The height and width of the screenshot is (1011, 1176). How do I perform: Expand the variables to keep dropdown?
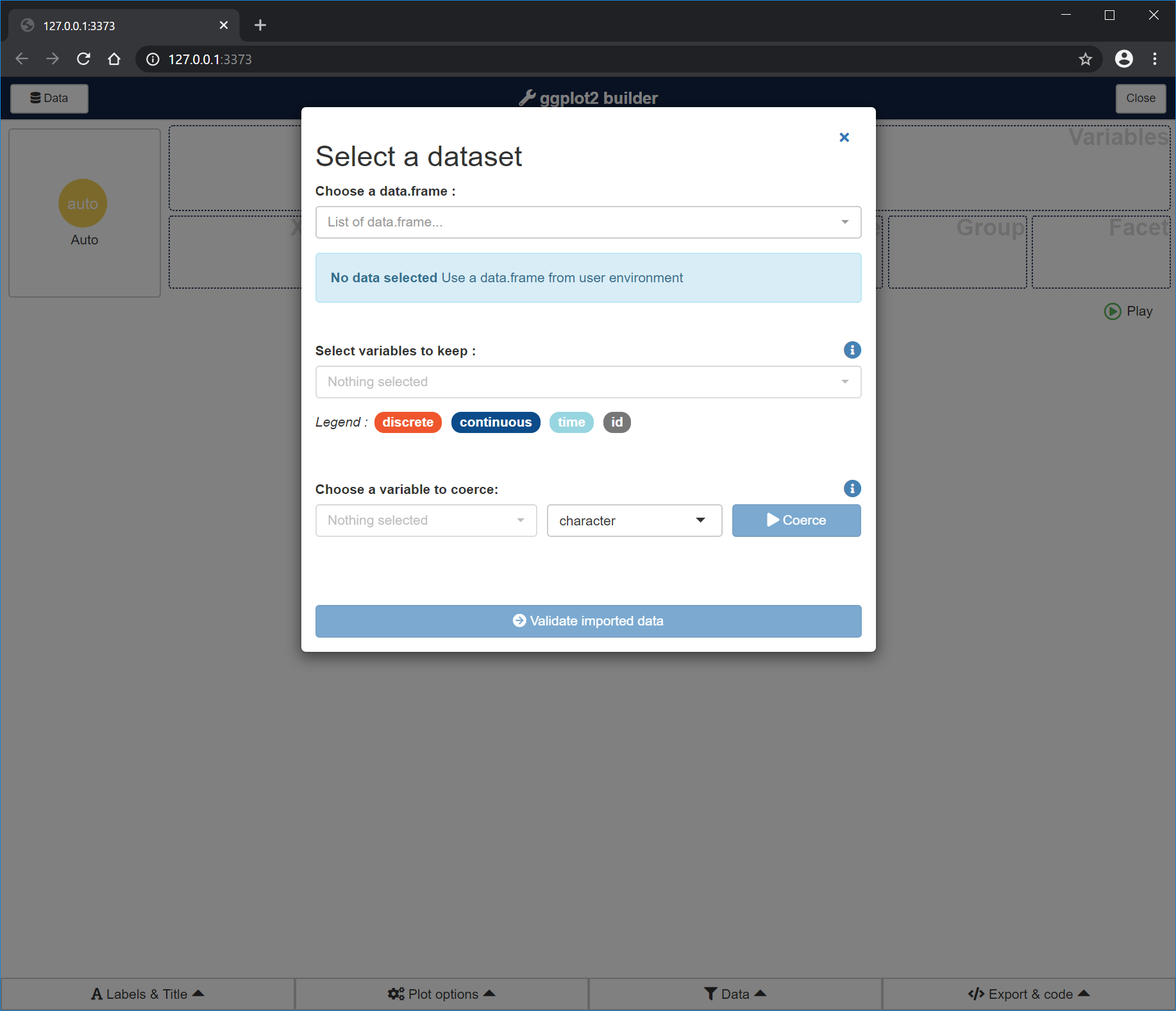pos(587,382)
